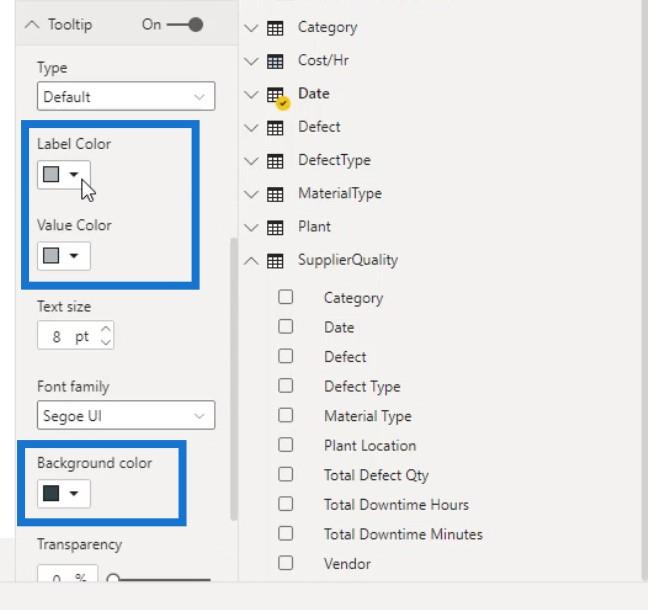Select the SupplierQuality table name
The height and width of the screenshot is (610, 648).
348,260
